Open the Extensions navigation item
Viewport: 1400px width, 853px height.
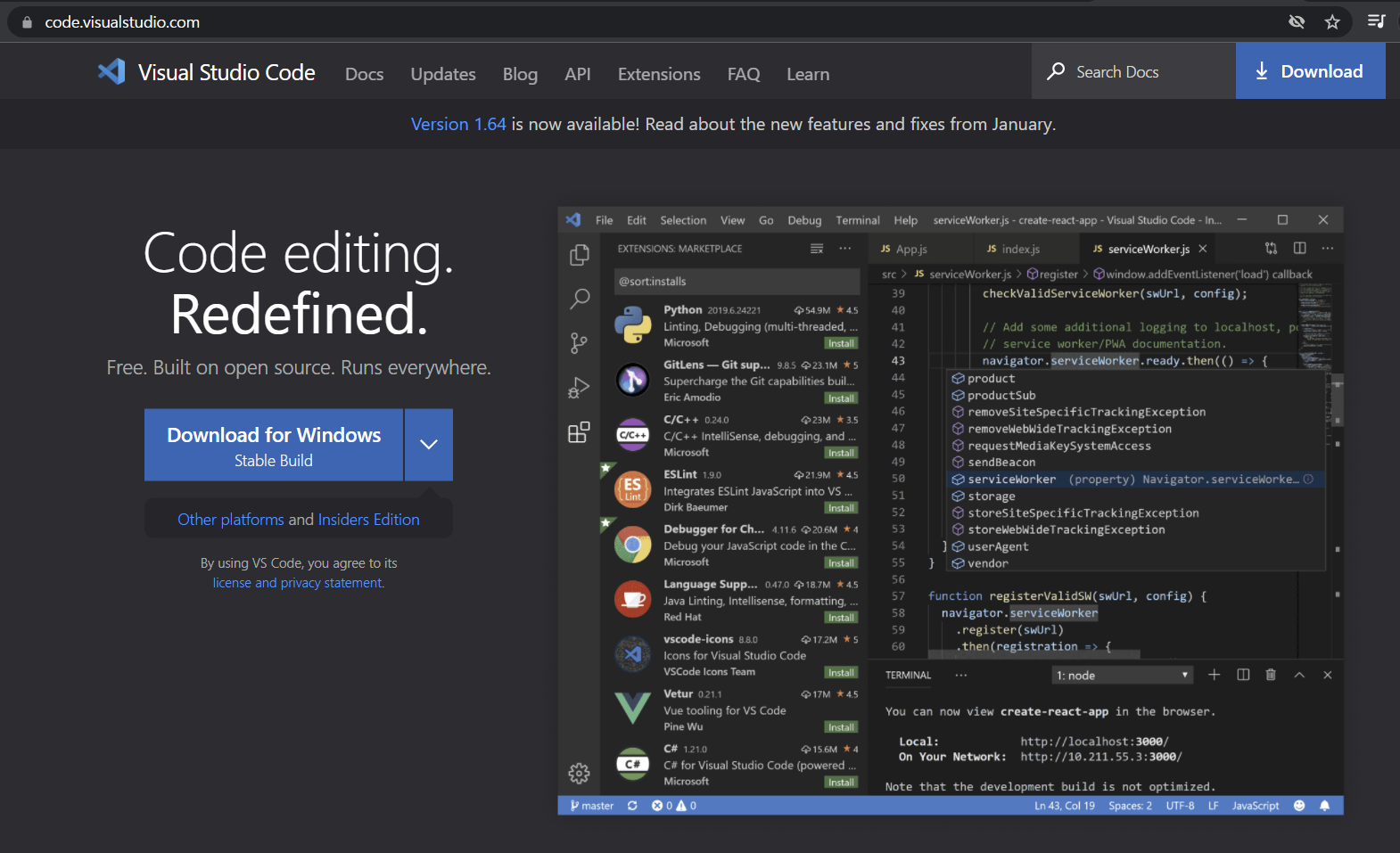[x=659, y=74]
